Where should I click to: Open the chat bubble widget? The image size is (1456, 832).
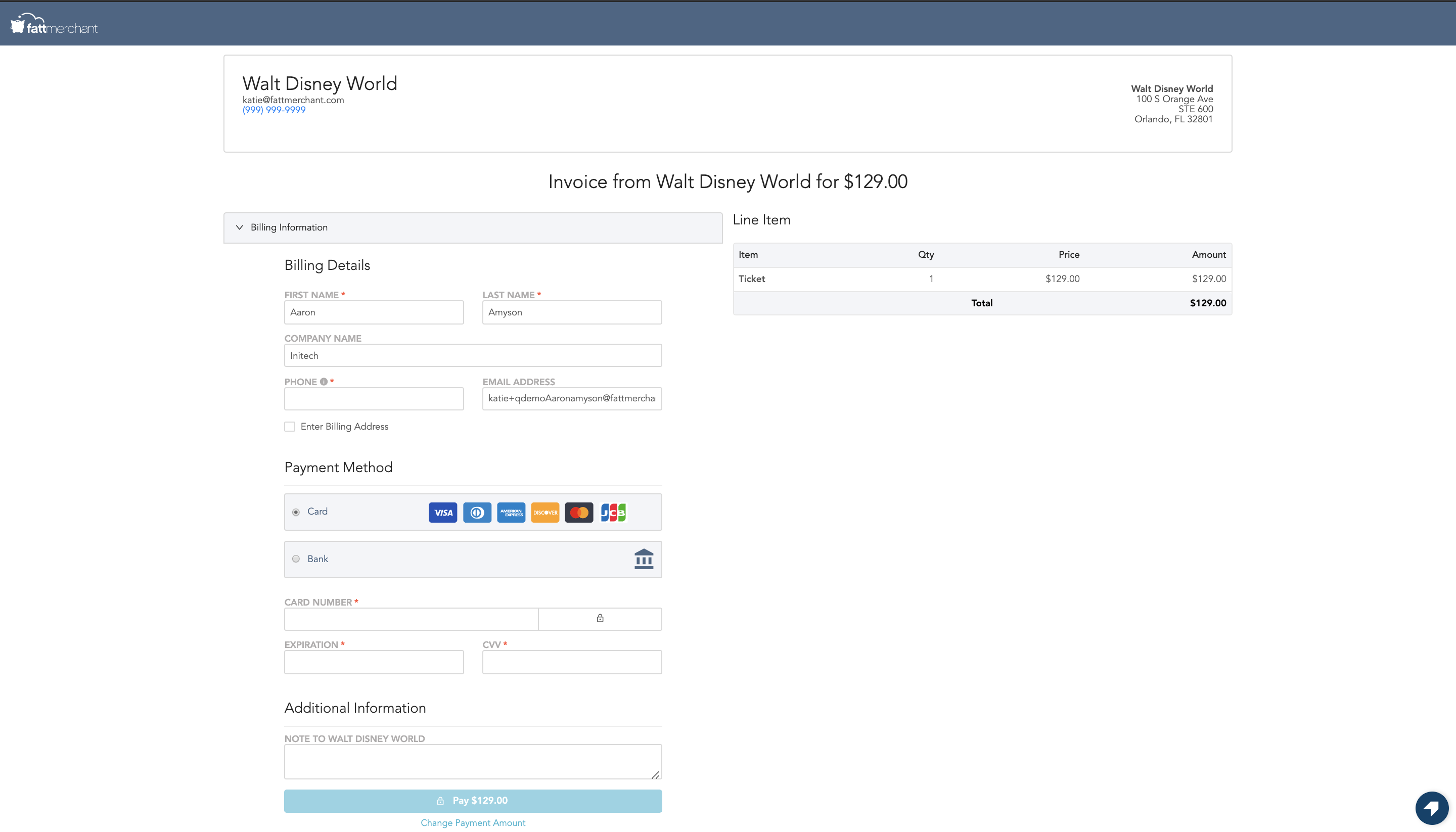tap(1431, 808)
